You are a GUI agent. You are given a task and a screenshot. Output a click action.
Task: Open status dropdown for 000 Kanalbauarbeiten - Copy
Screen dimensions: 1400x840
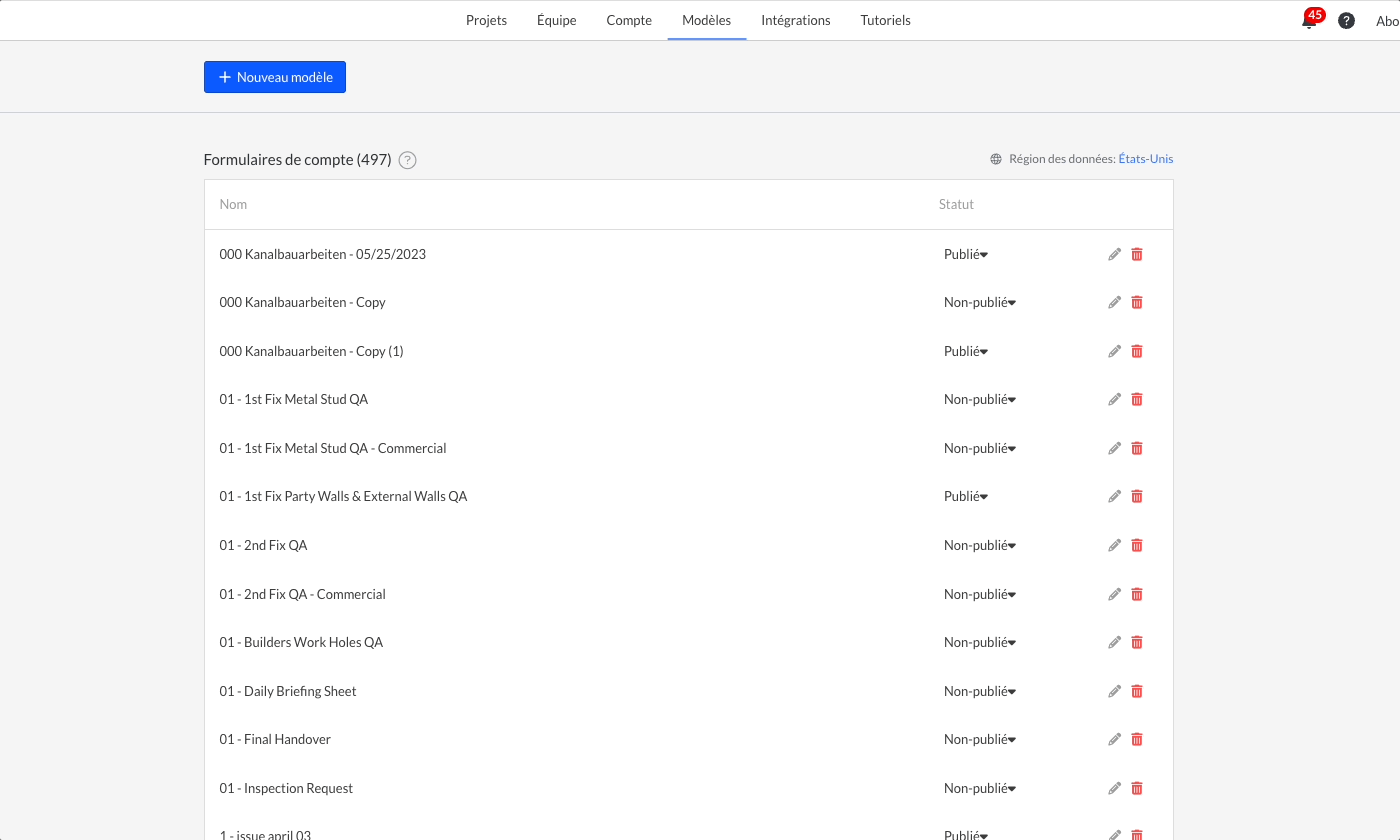pyautogui.click(x=980, y=302)
